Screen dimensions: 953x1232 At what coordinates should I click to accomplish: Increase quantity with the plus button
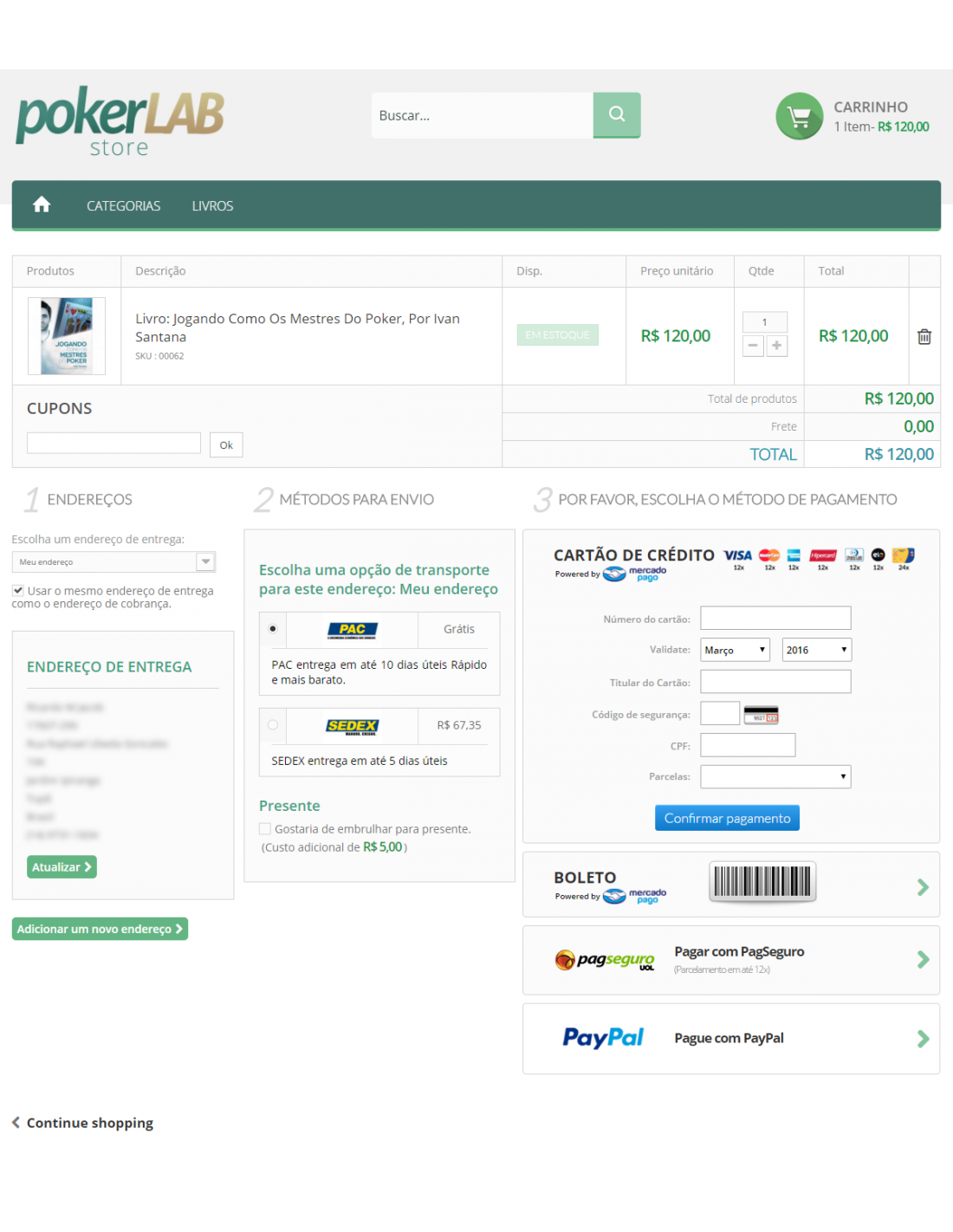(x=777, y=346)
